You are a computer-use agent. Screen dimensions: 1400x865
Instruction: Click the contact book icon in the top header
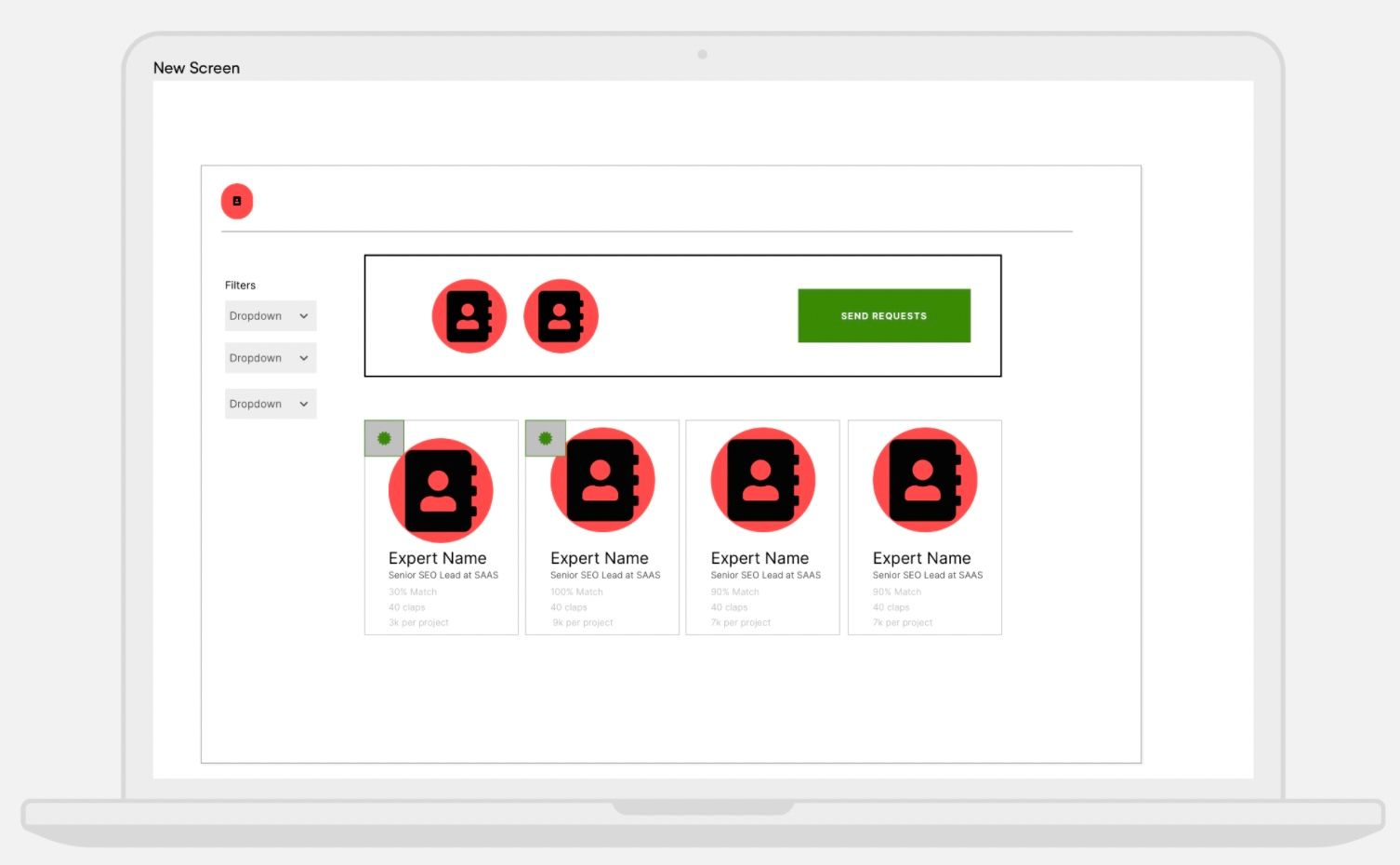coord(237,201)
